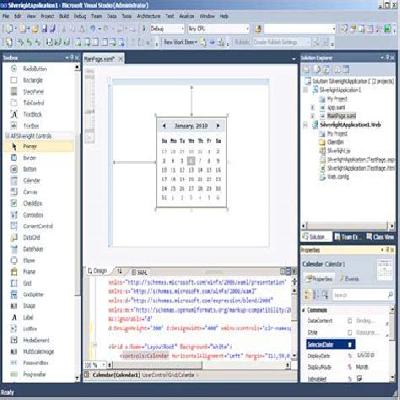Select the ProgressBar control in Toolbox

[x=34, y=374]
